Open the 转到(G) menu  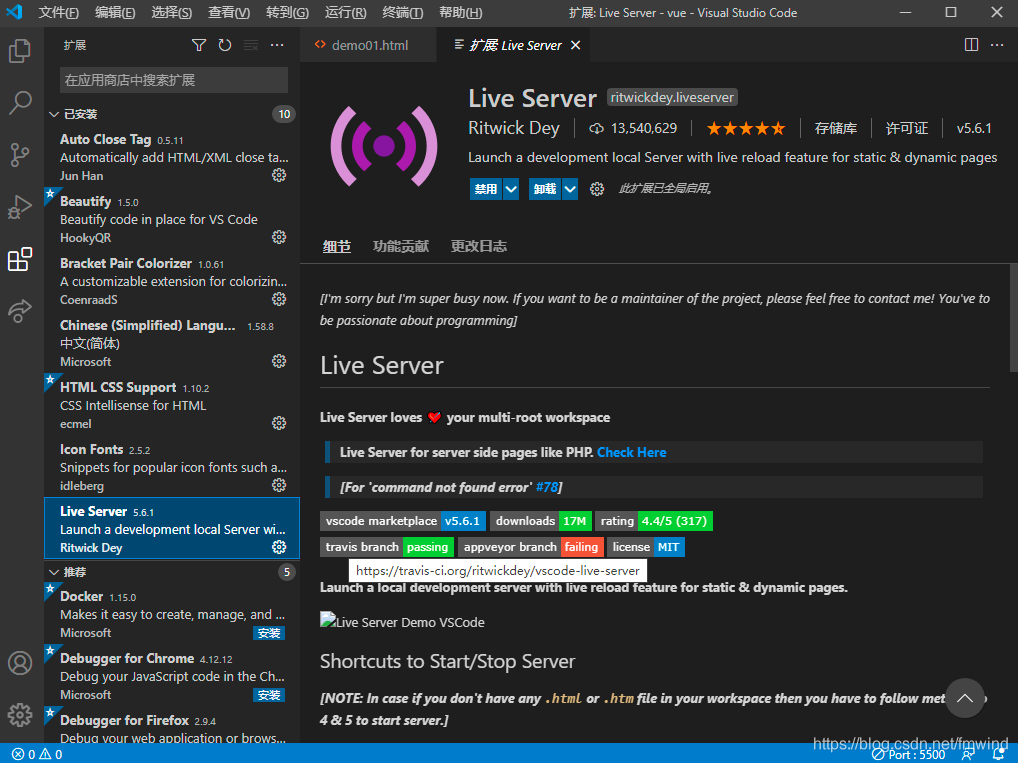pyautogui.click(x=287, y=12)
